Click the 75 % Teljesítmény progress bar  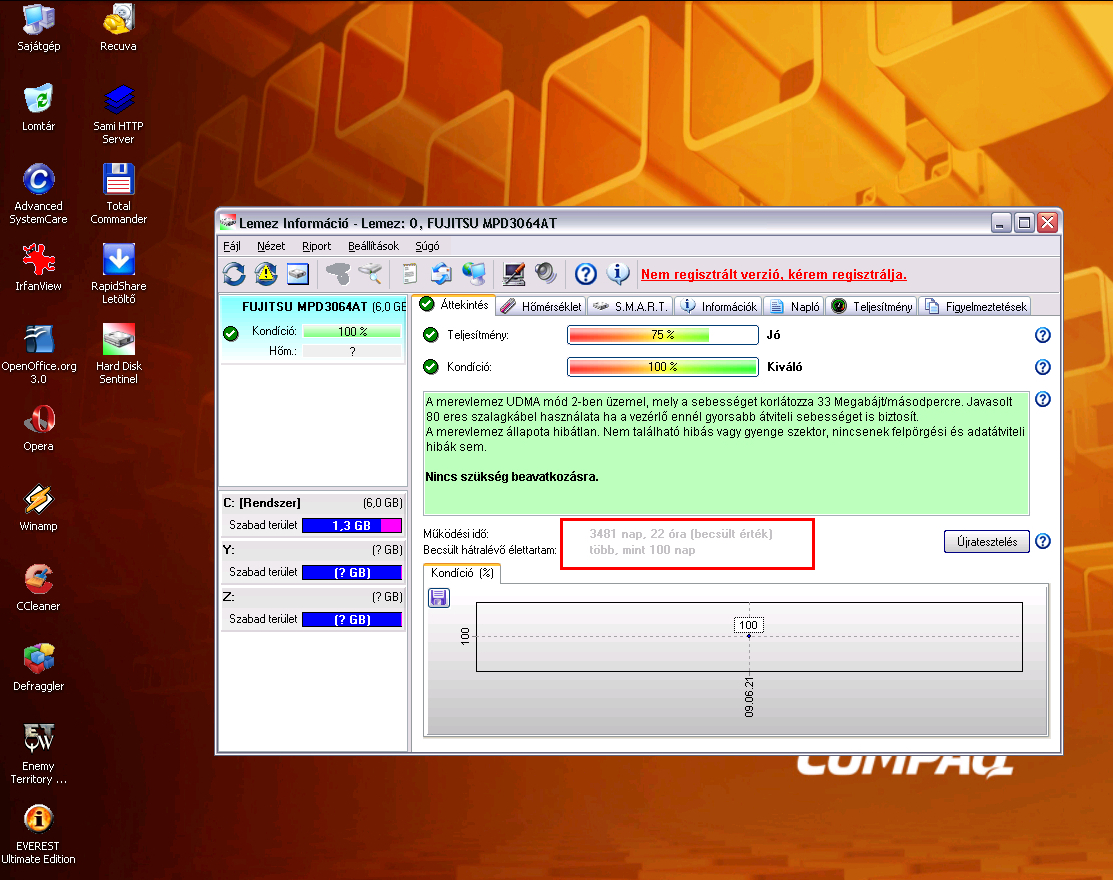(x=663, y=335)
